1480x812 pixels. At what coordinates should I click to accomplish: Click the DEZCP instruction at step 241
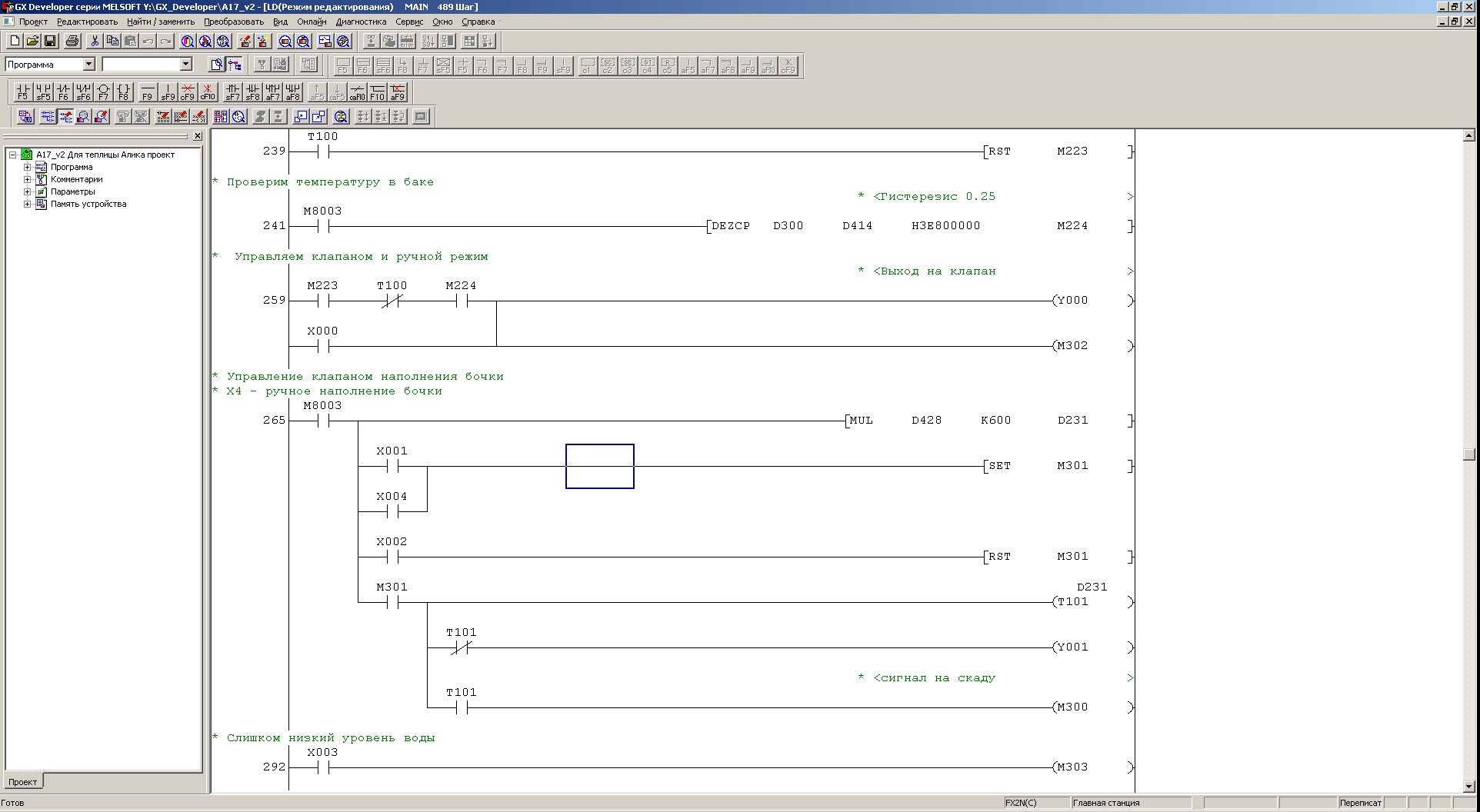click(x=920, y=226)
